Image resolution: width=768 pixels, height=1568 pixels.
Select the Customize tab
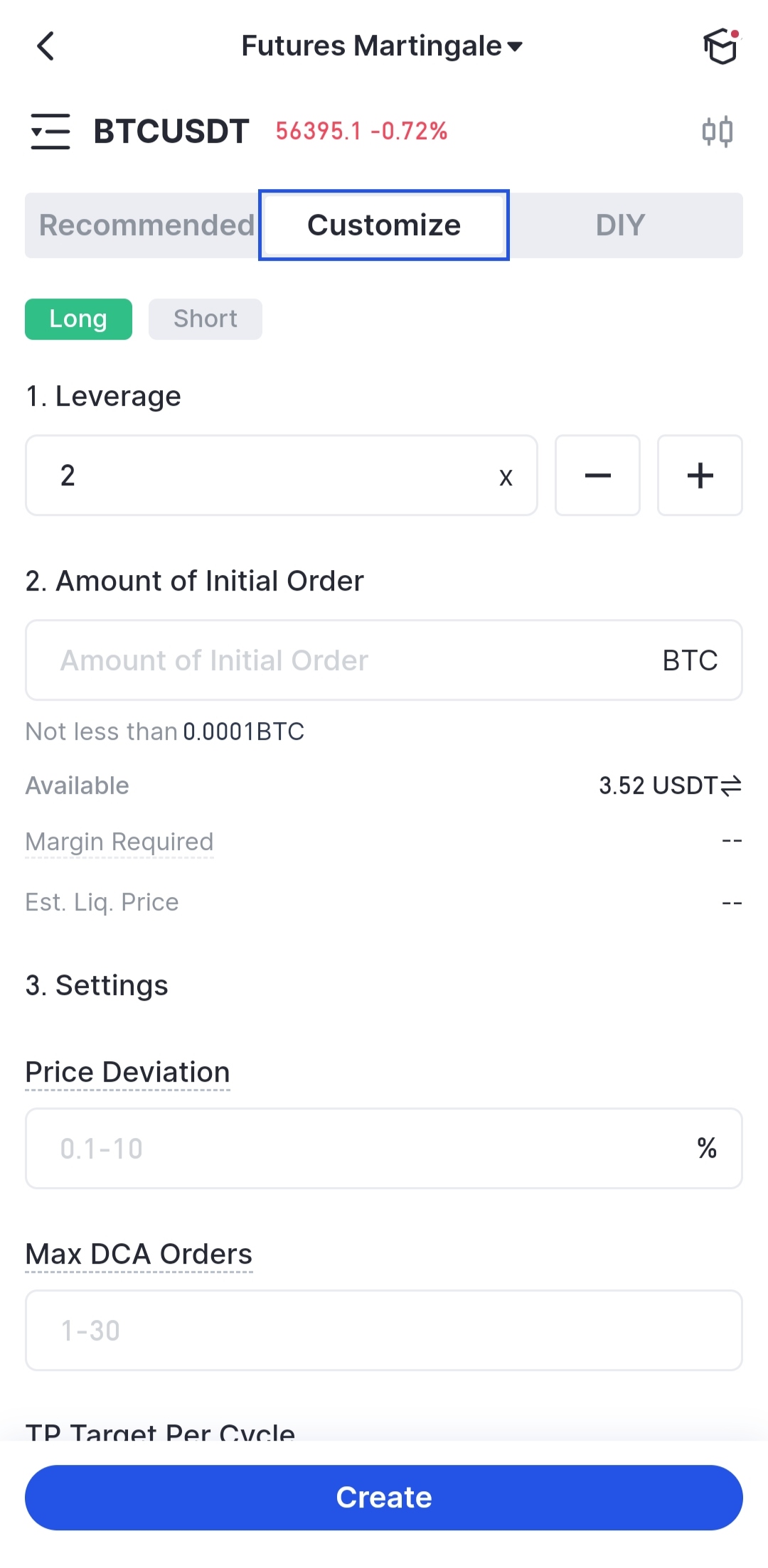coord(384,225)
